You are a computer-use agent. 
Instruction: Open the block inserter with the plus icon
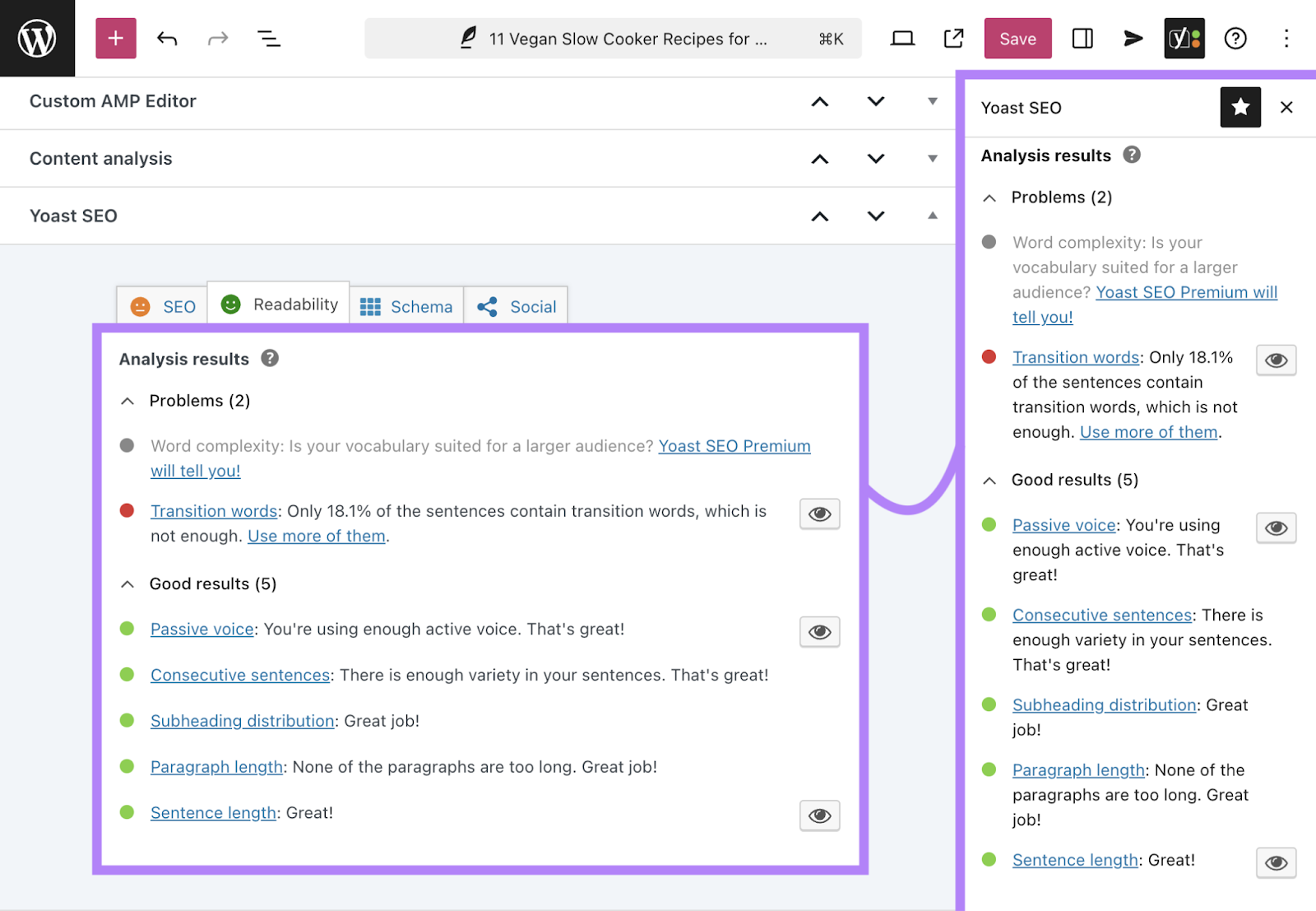pos(115,38)
